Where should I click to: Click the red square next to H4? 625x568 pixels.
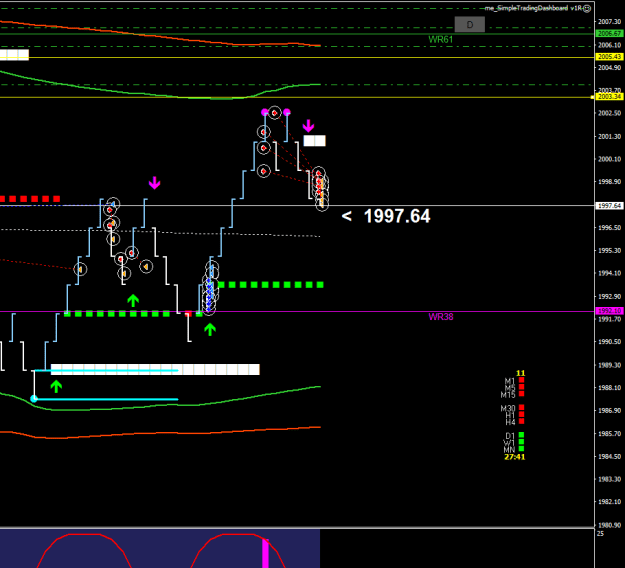pos(521,421)
